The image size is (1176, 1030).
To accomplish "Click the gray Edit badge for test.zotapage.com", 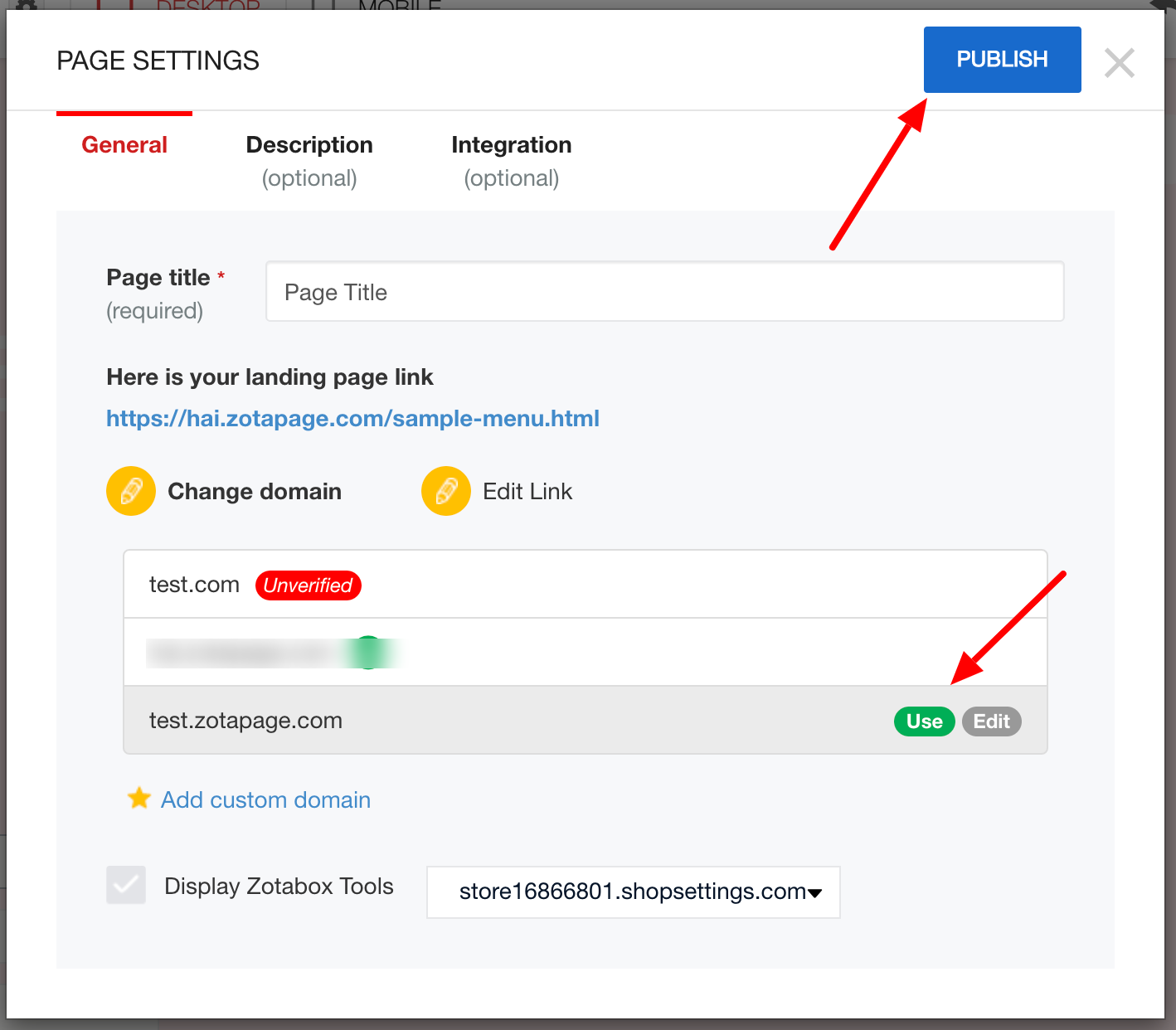I will tap(991, 721).
